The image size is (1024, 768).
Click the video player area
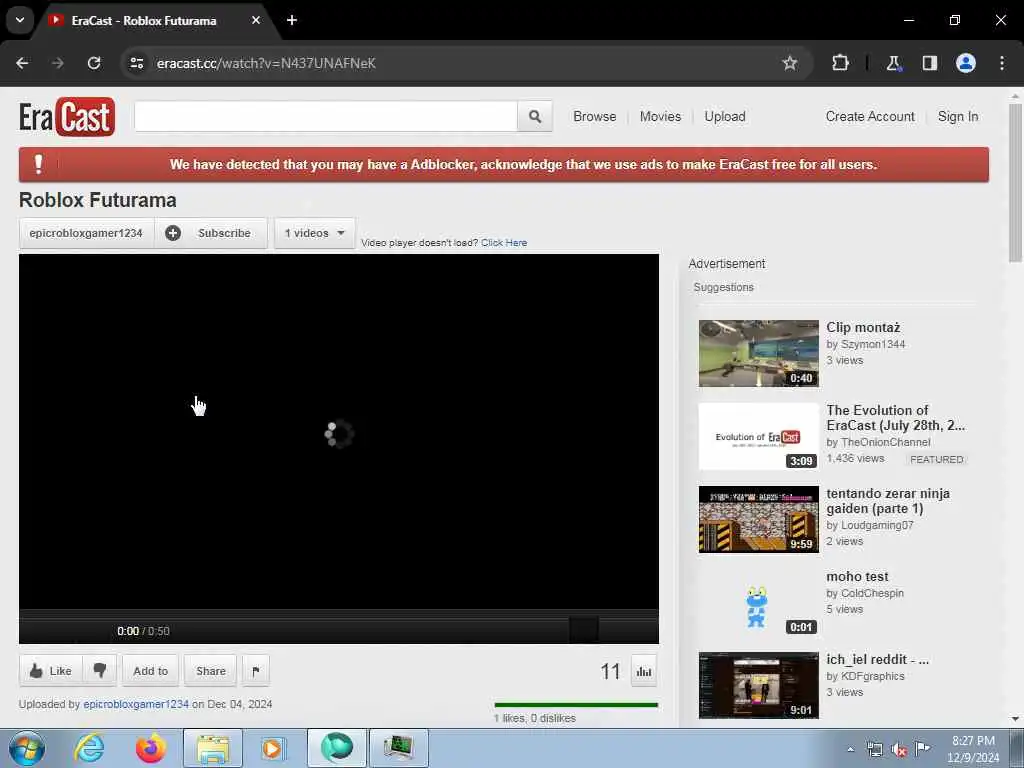coord(338,432)
